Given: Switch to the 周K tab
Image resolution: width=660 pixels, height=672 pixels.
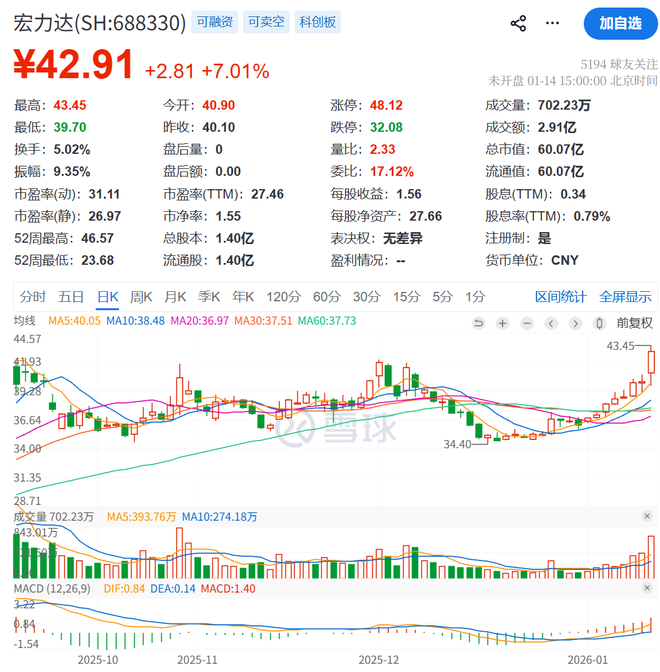Looking at the screenshot, I should (141, 296).
